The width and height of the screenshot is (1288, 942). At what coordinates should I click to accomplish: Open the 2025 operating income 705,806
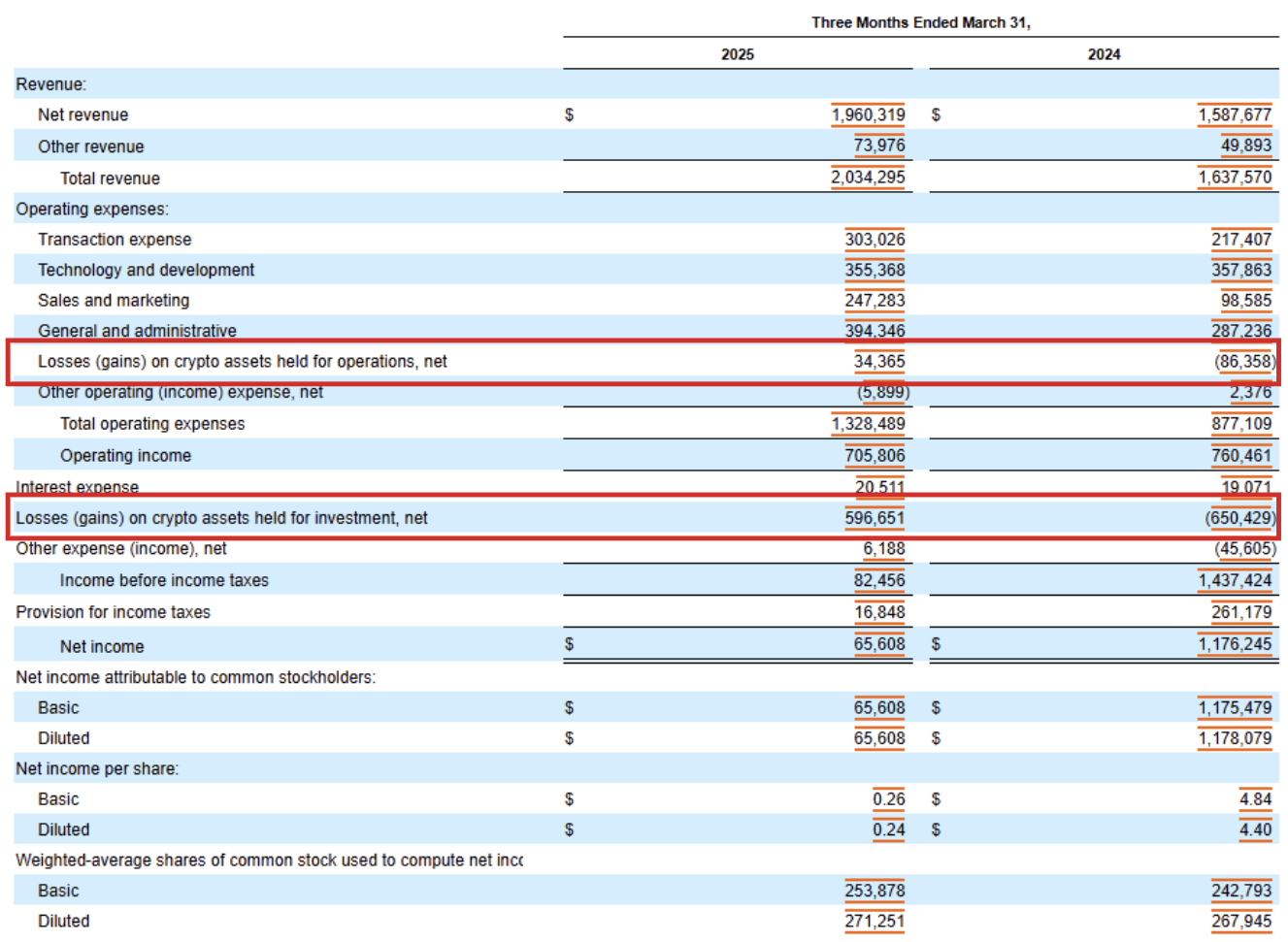(x=875, y=455)
